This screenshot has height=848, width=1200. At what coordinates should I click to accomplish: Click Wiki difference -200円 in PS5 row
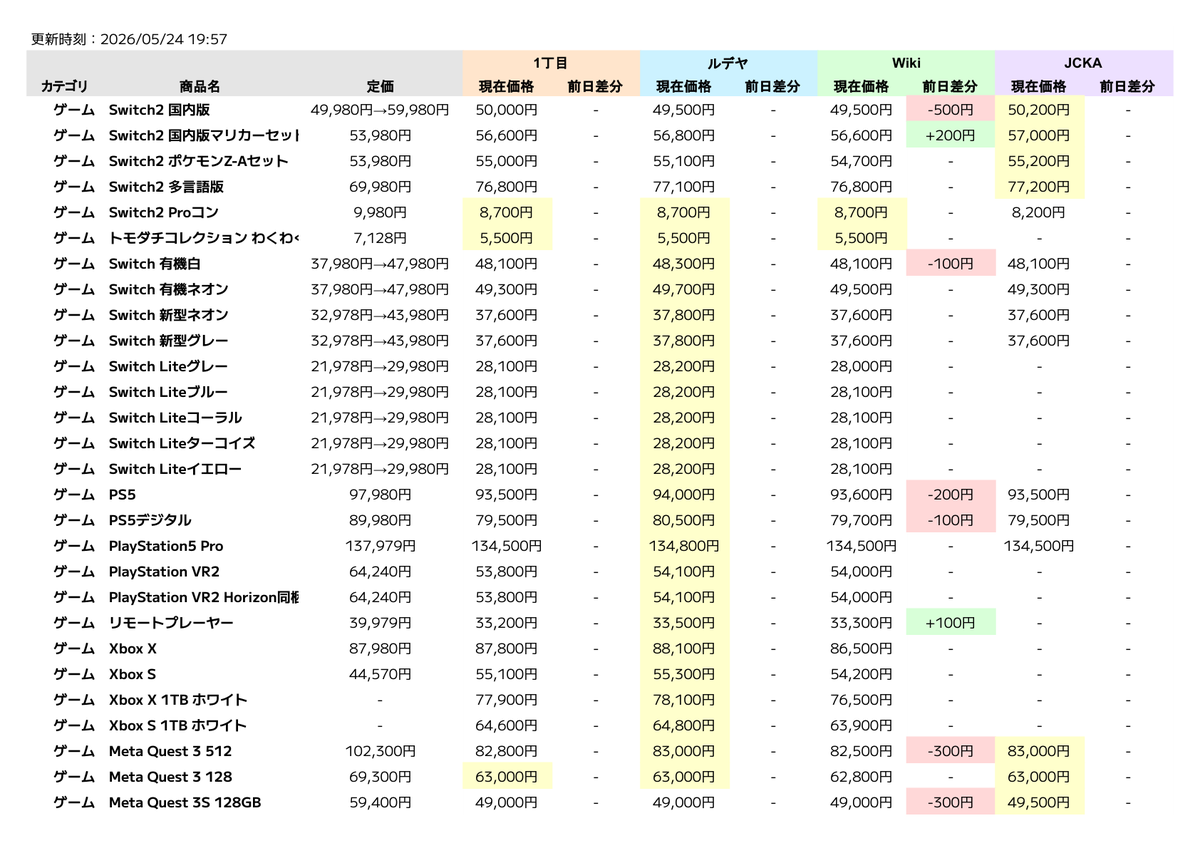click(x=951, y=495)
